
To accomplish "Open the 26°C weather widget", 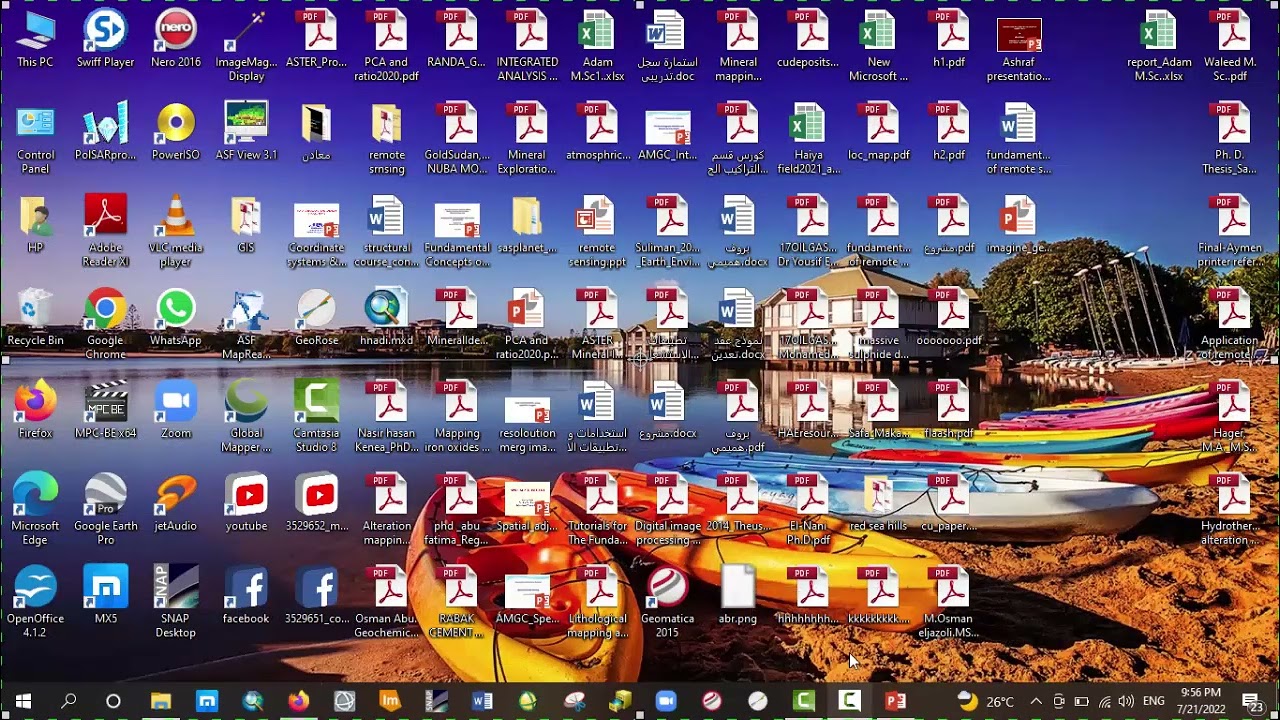I will [986, 701].
